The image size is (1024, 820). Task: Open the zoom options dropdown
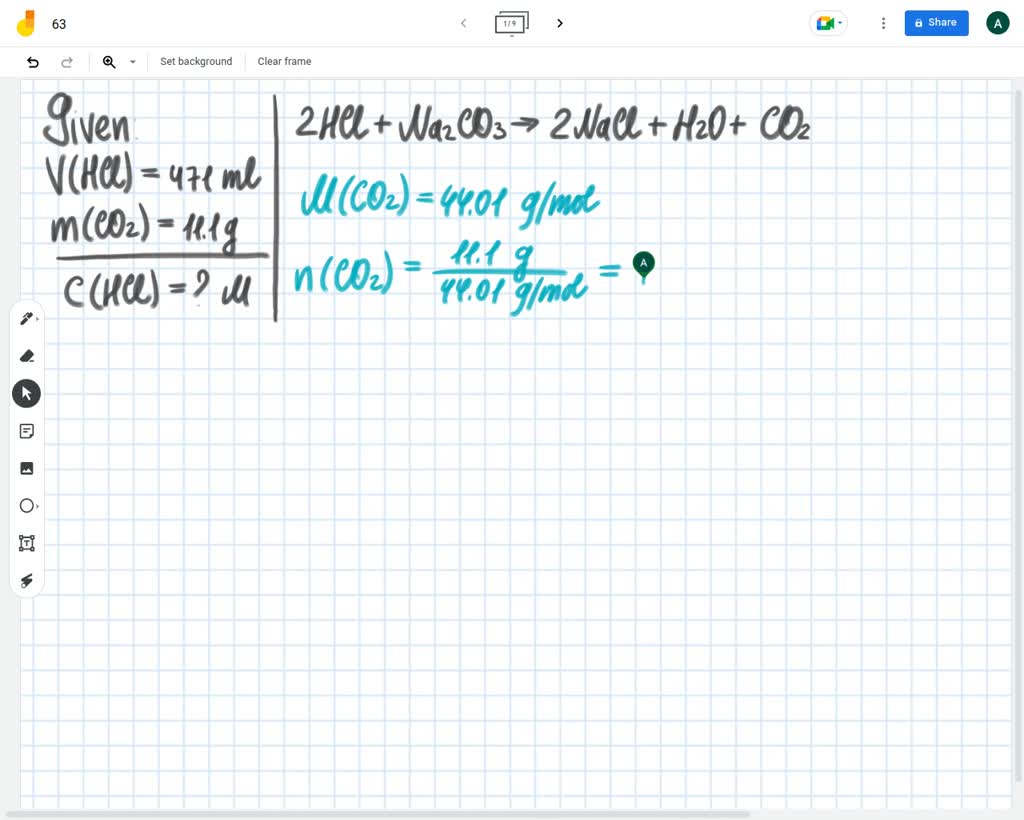[132, 61]
